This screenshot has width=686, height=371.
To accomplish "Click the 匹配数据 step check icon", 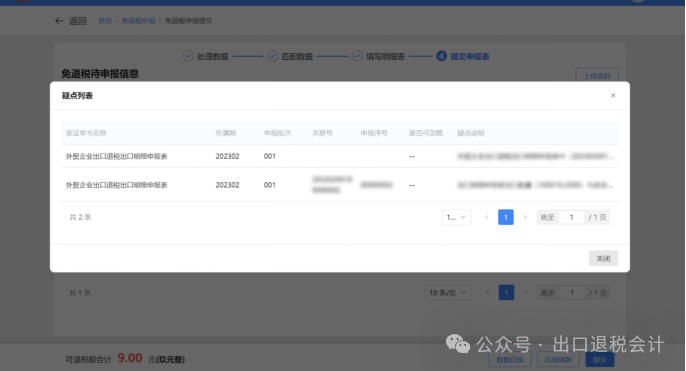I will 273,56.
